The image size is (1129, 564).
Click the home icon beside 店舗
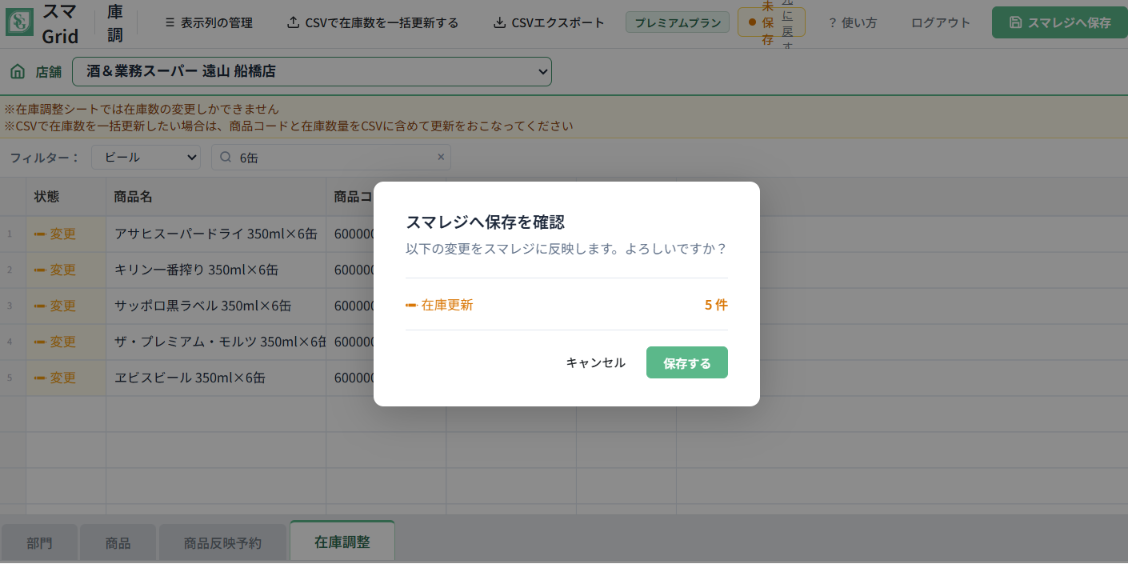[x=17, y=72]
